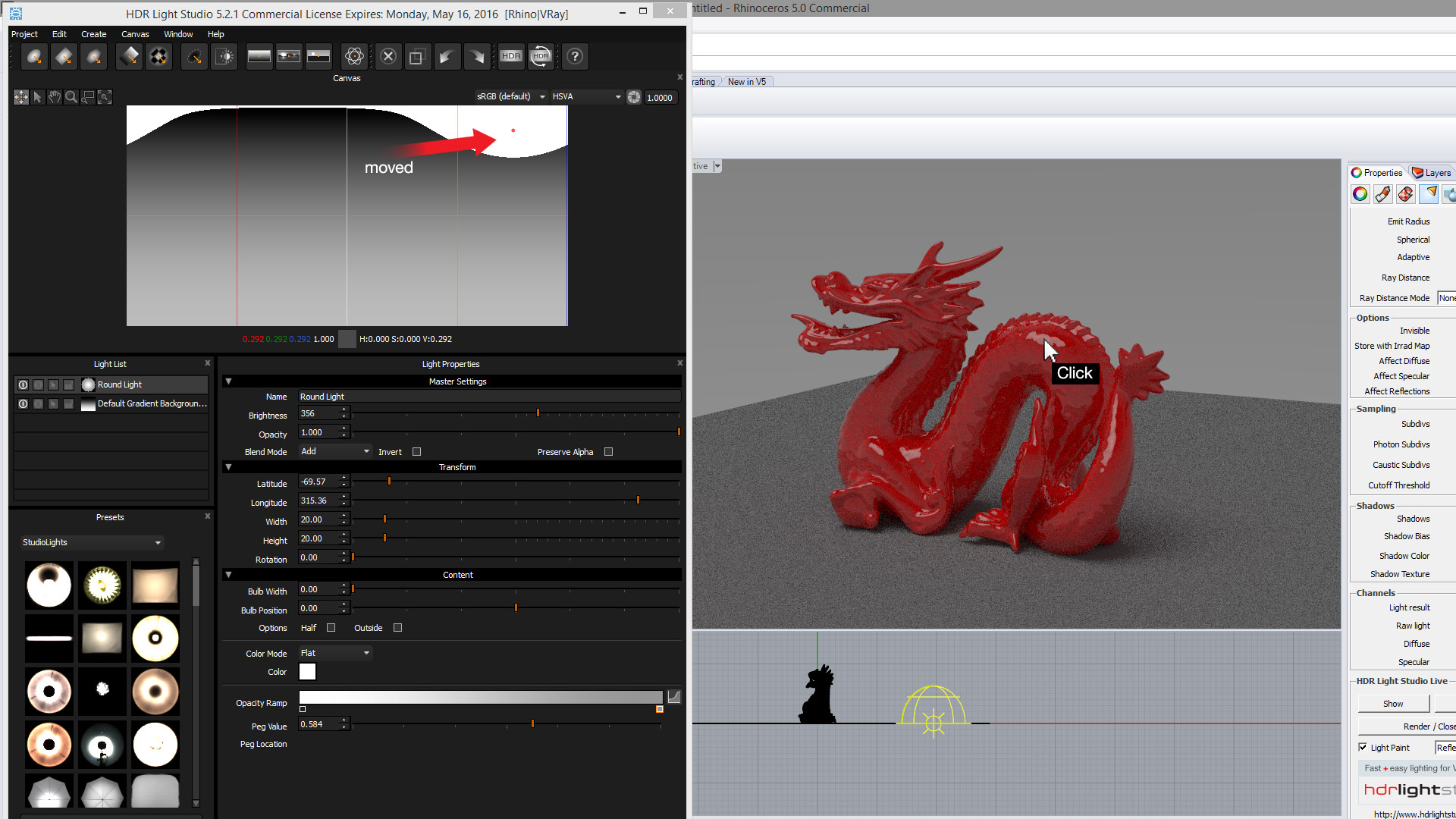
Task: Toggle the Round Light solo button
Action: [38, 384]
